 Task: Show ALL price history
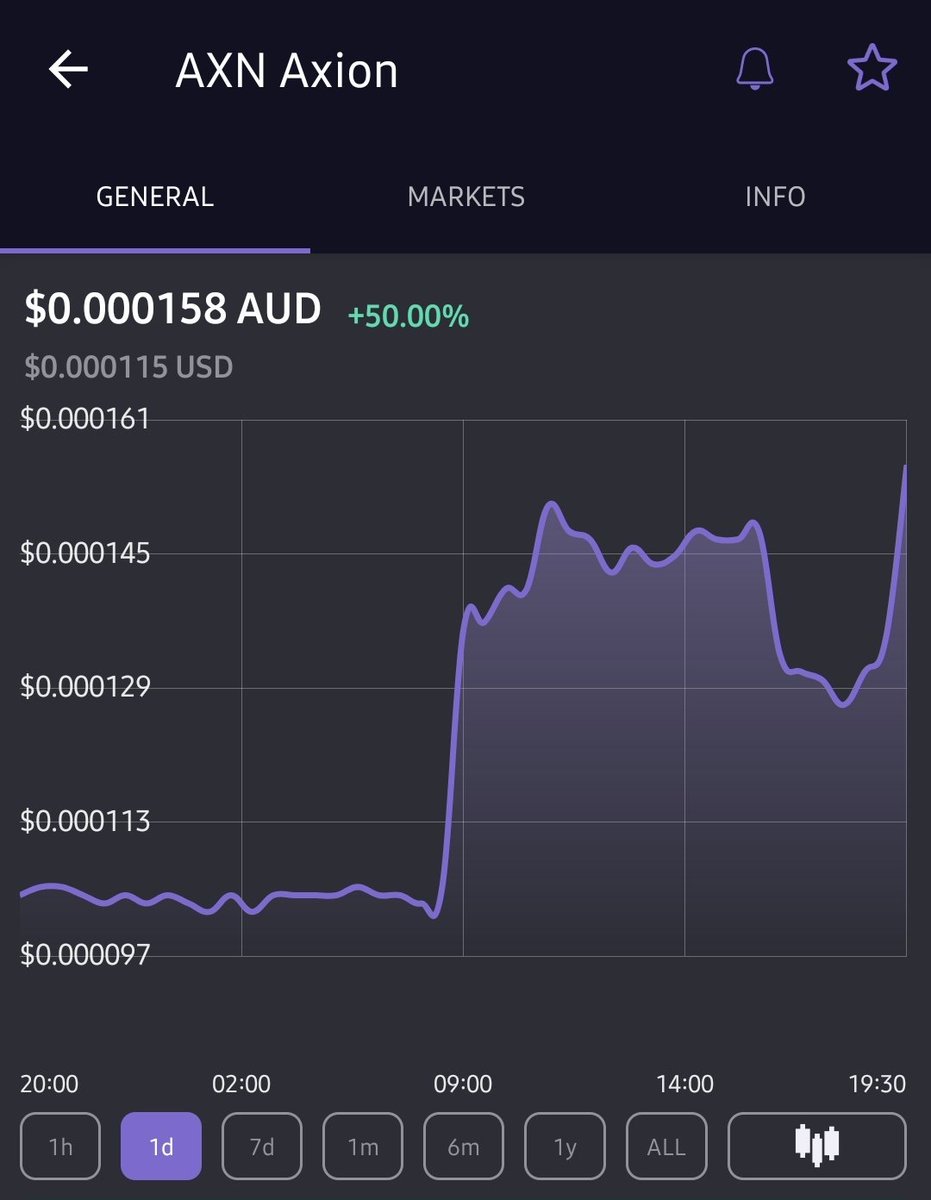(x=666, y=1146)
